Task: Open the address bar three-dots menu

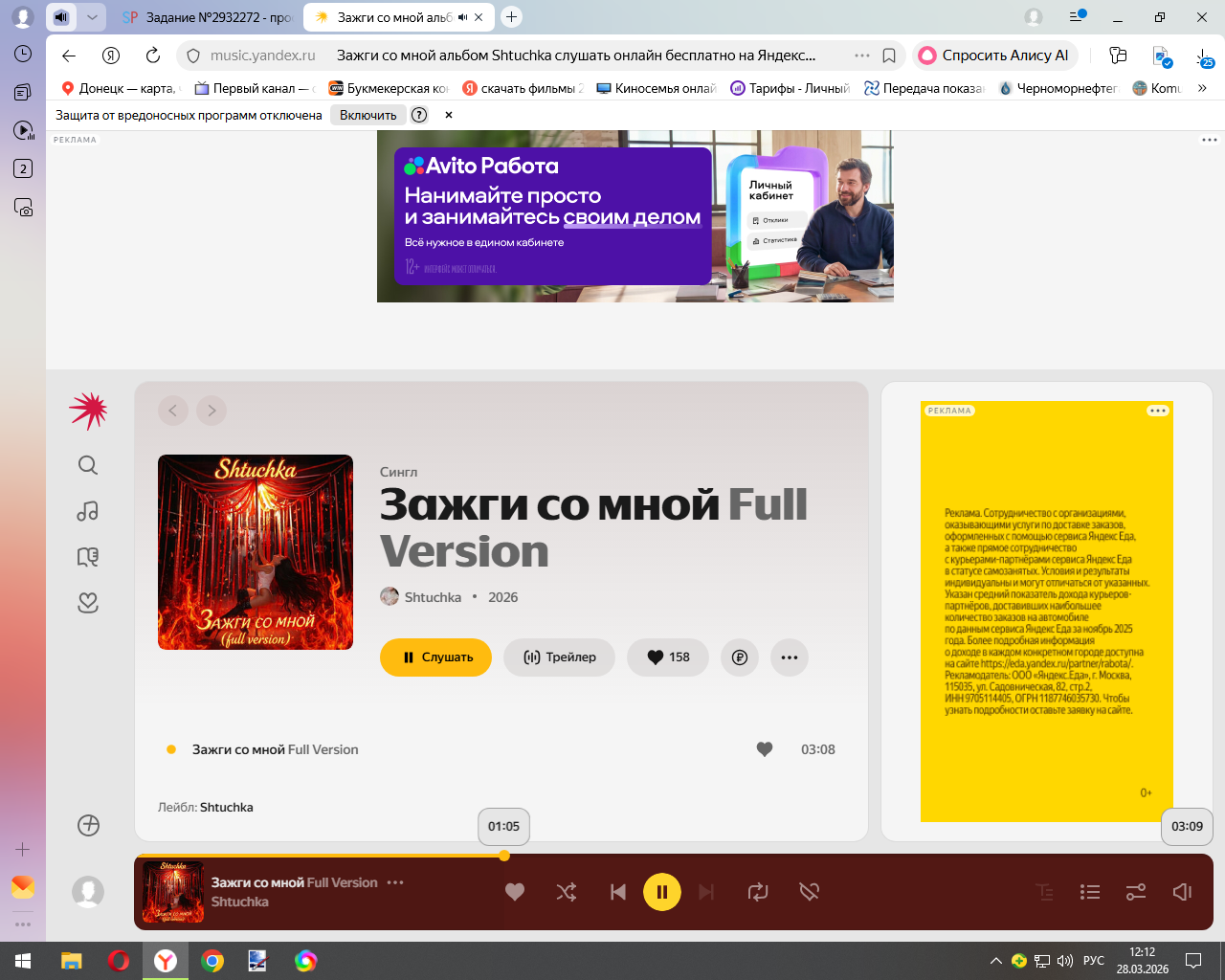Action: pos(862,56)
